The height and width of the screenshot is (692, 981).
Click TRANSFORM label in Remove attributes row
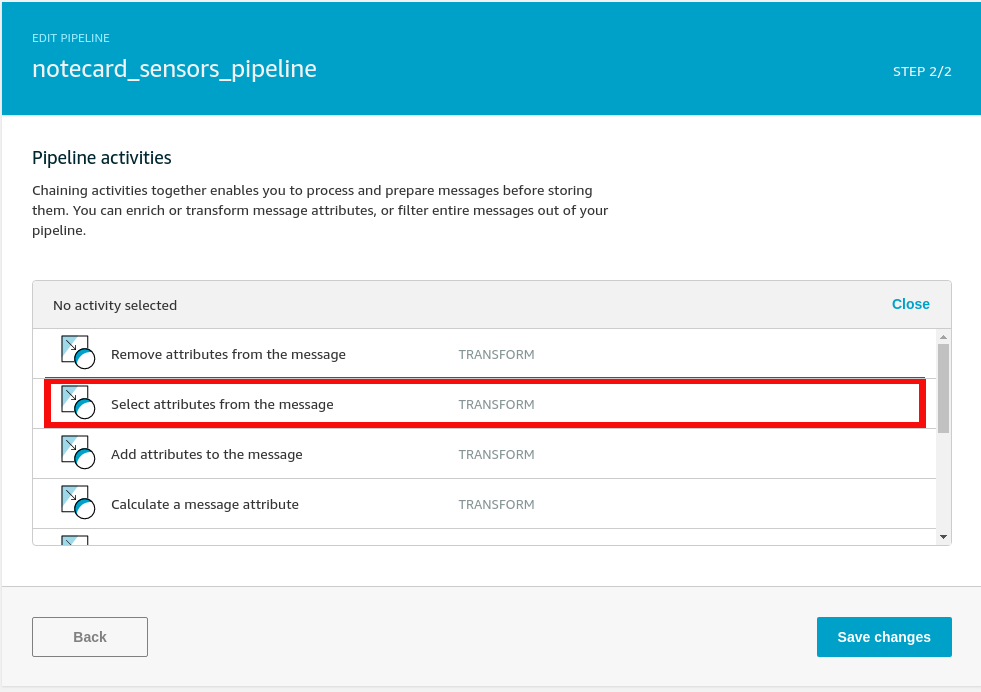point(496,354)
